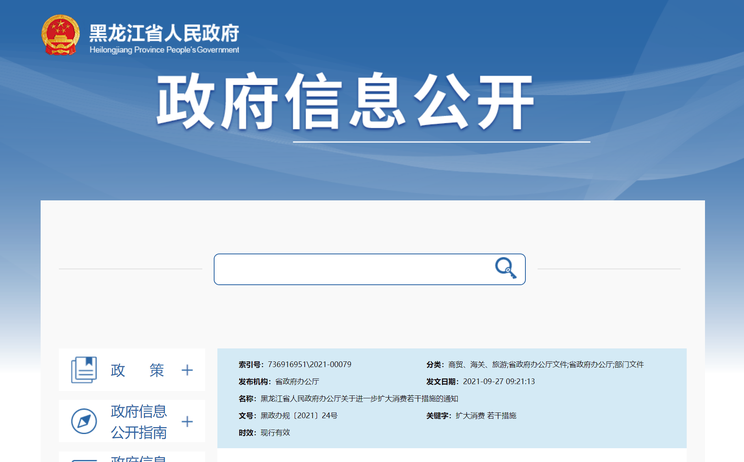Click the national emblem logo

click(60, 35)
